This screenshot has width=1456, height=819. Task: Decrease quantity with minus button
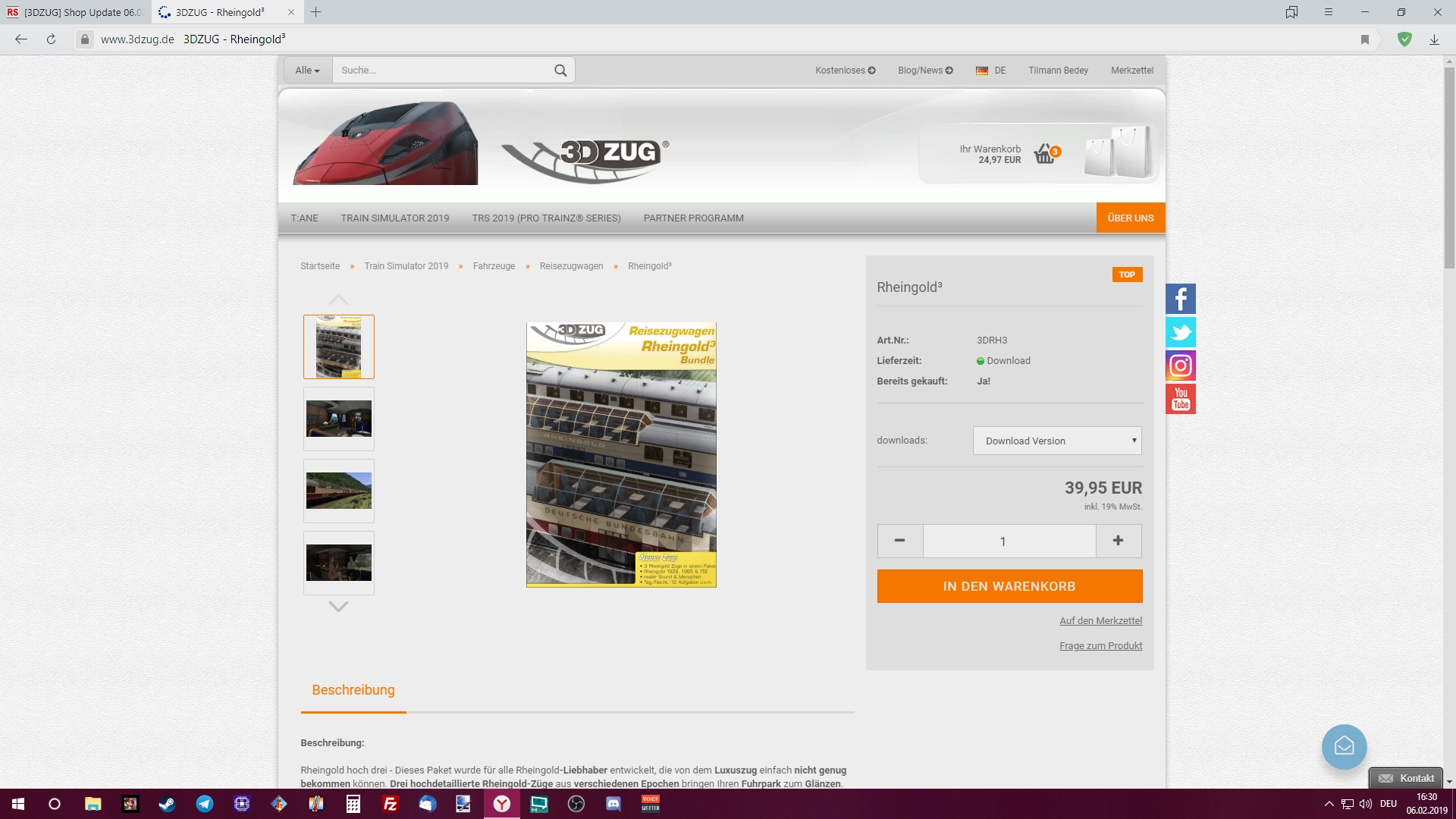pyautogui.click(x=900, y=541)
